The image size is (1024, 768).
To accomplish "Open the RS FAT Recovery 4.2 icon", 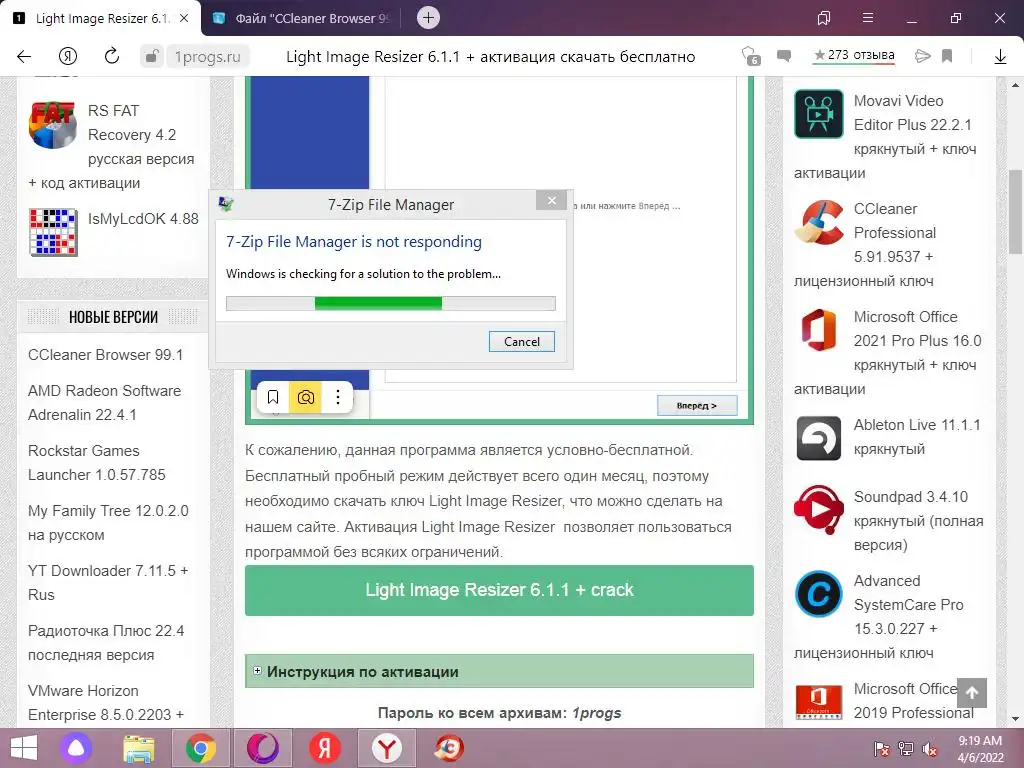I will coord(52,125).
